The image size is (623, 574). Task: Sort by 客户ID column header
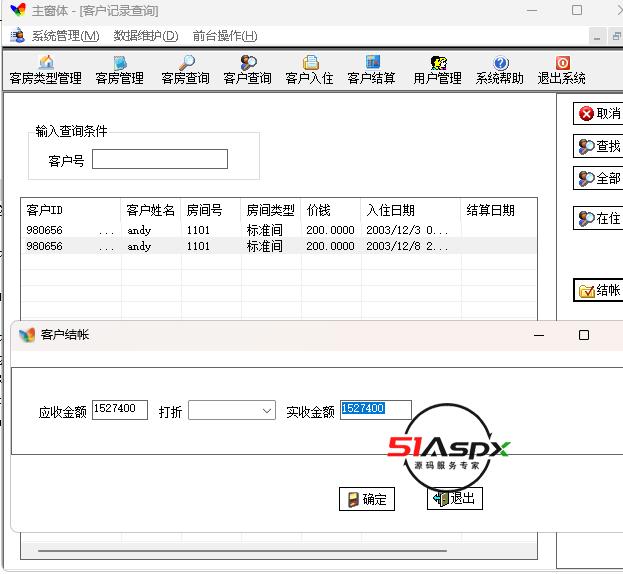click(x=71, y=210)
